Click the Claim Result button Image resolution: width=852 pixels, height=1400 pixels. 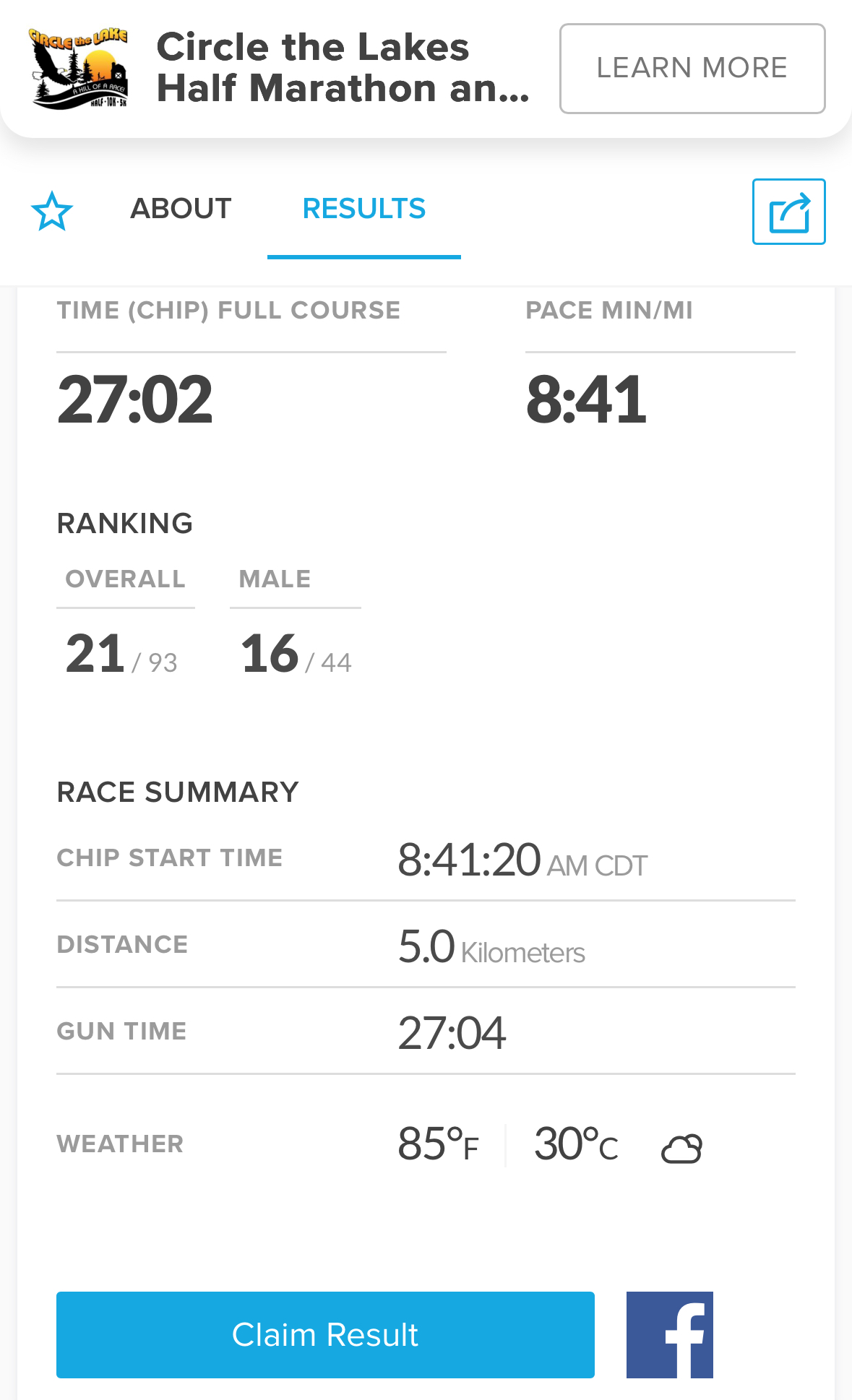[x=325, y=1334]
